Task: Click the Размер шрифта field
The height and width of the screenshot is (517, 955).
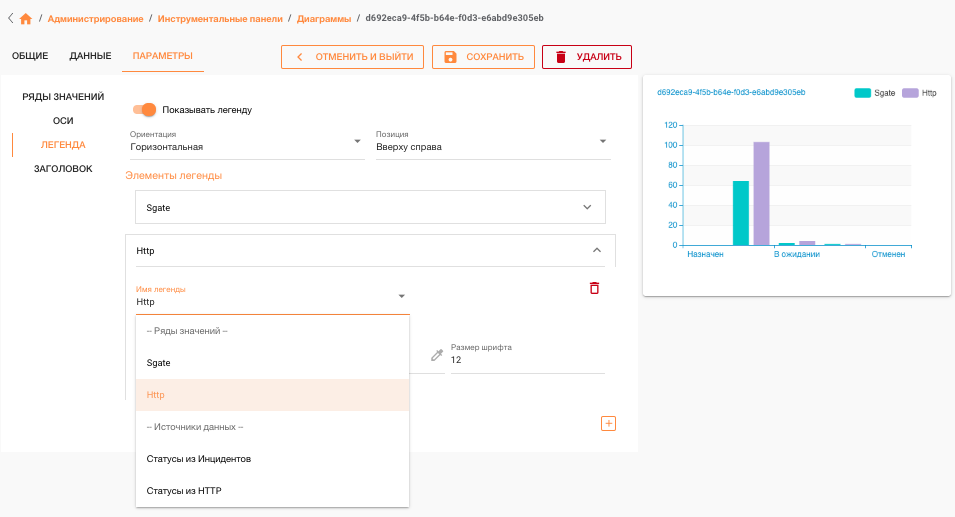Action: tap(527, 360)
